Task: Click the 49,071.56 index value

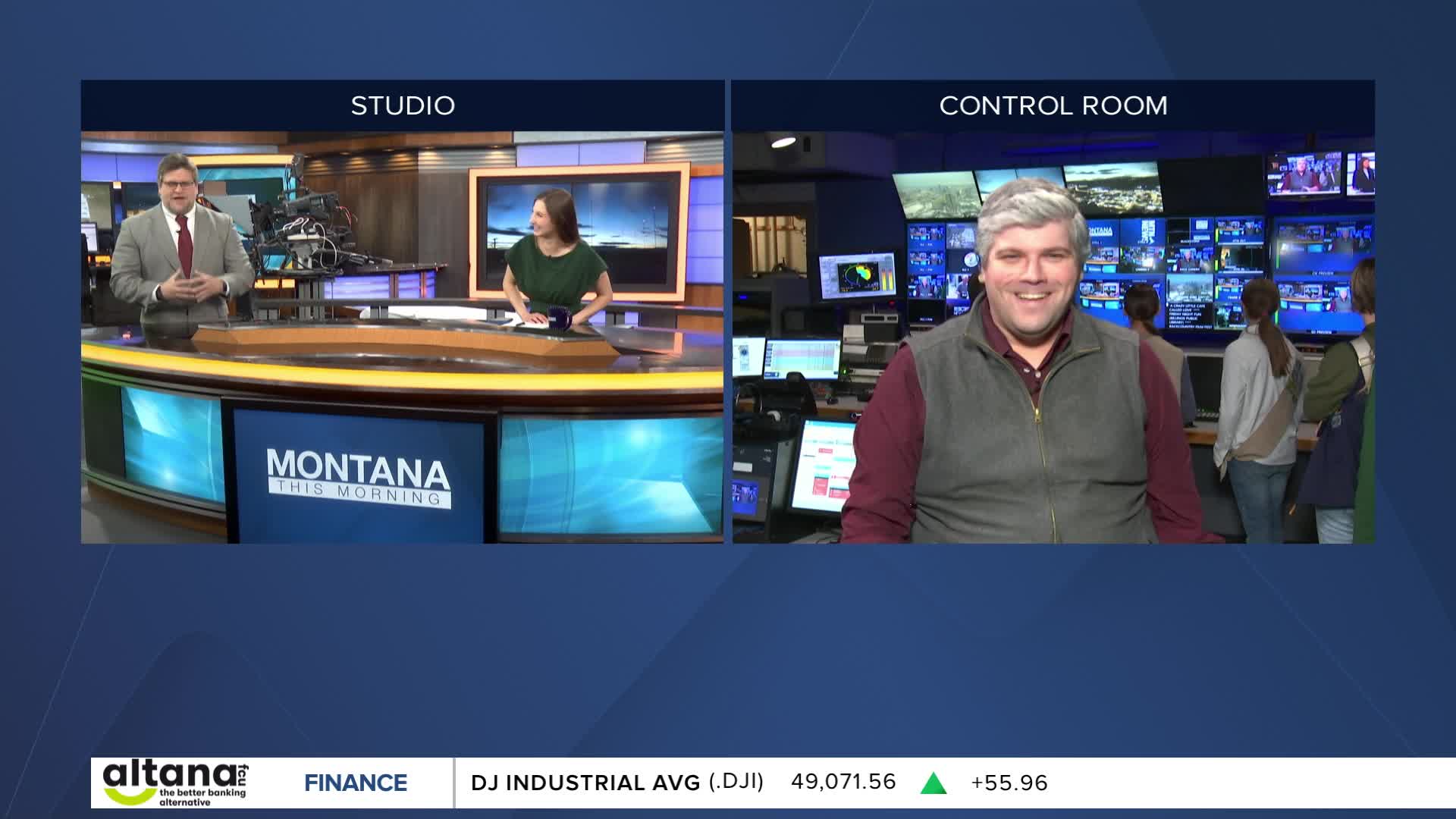Action: pyautogui.click(x=843, y=782)
